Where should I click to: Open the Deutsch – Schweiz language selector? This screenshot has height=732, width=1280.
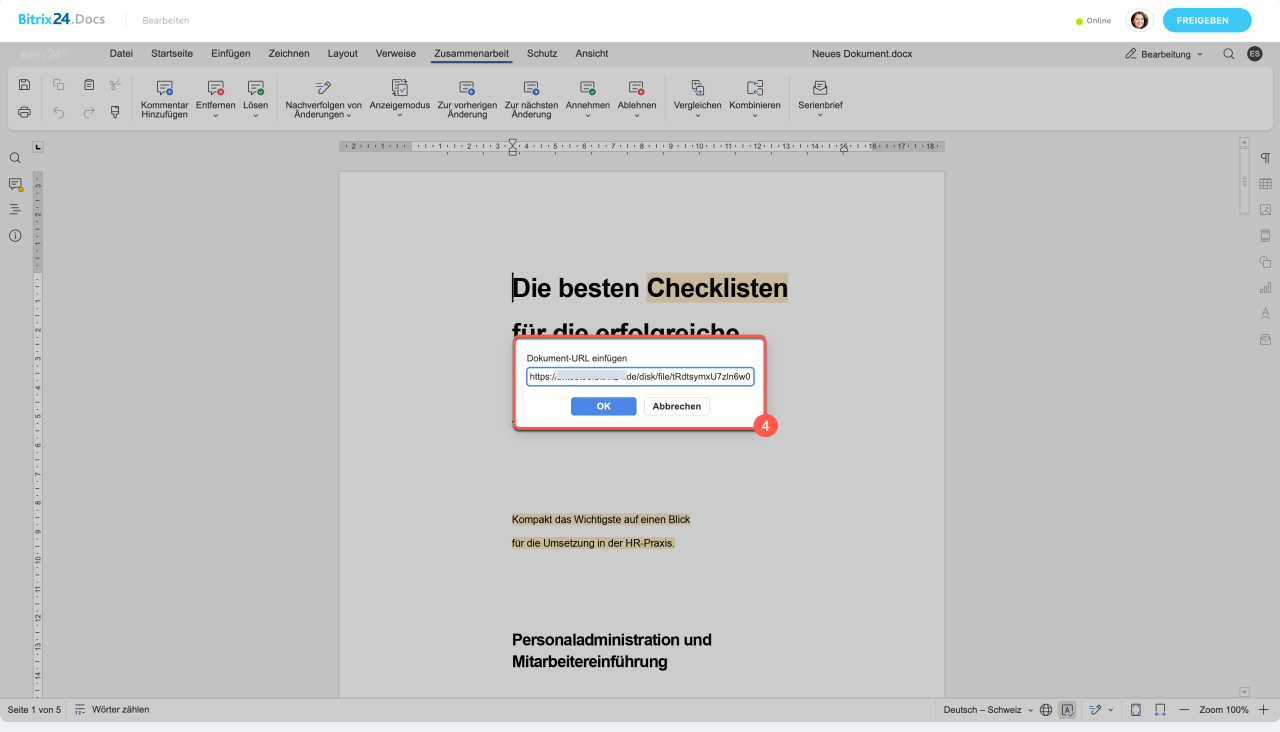pos(982,710)
